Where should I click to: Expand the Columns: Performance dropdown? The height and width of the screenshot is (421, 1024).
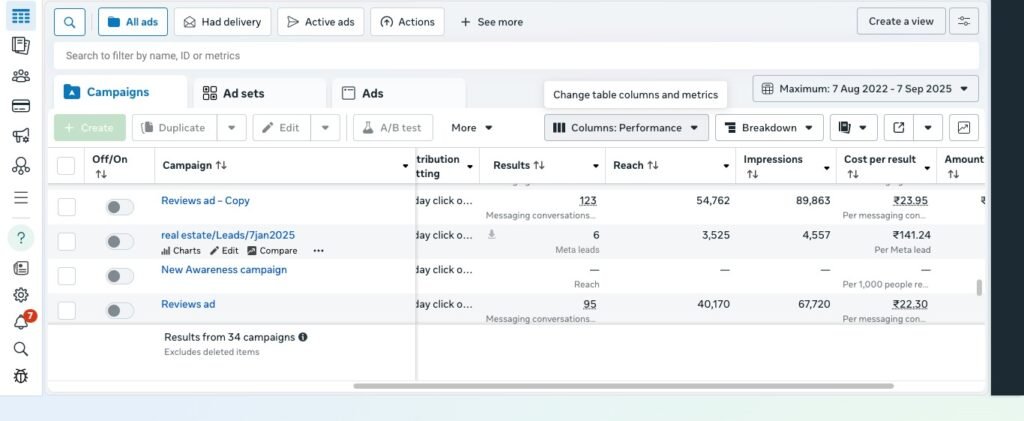(626, 128)
